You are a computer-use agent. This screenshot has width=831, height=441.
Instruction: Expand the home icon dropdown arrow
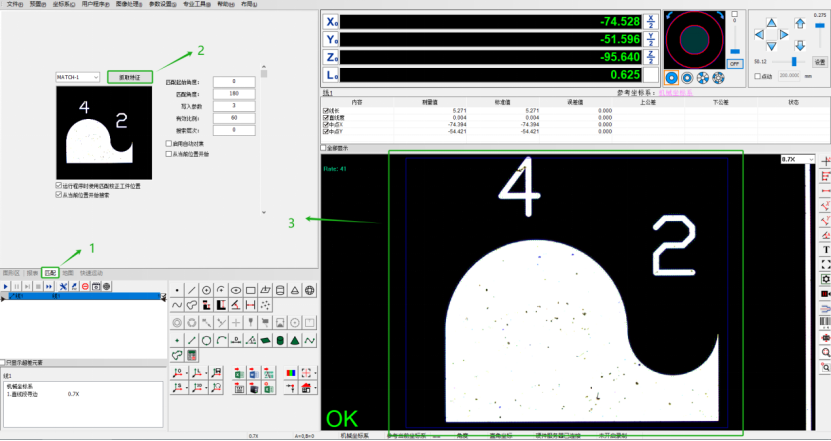(316, 389)
